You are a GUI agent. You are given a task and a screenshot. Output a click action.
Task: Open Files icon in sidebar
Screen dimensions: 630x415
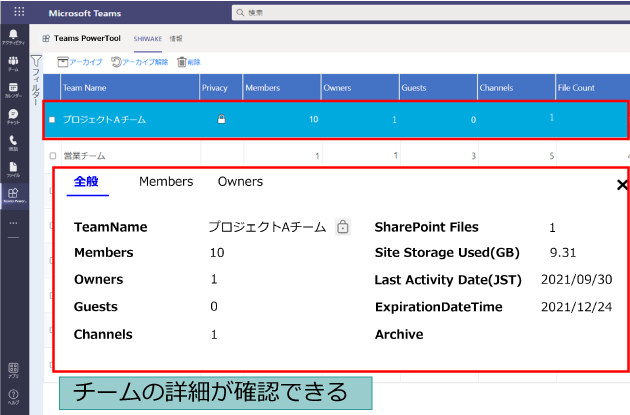[x=13, y=170]
